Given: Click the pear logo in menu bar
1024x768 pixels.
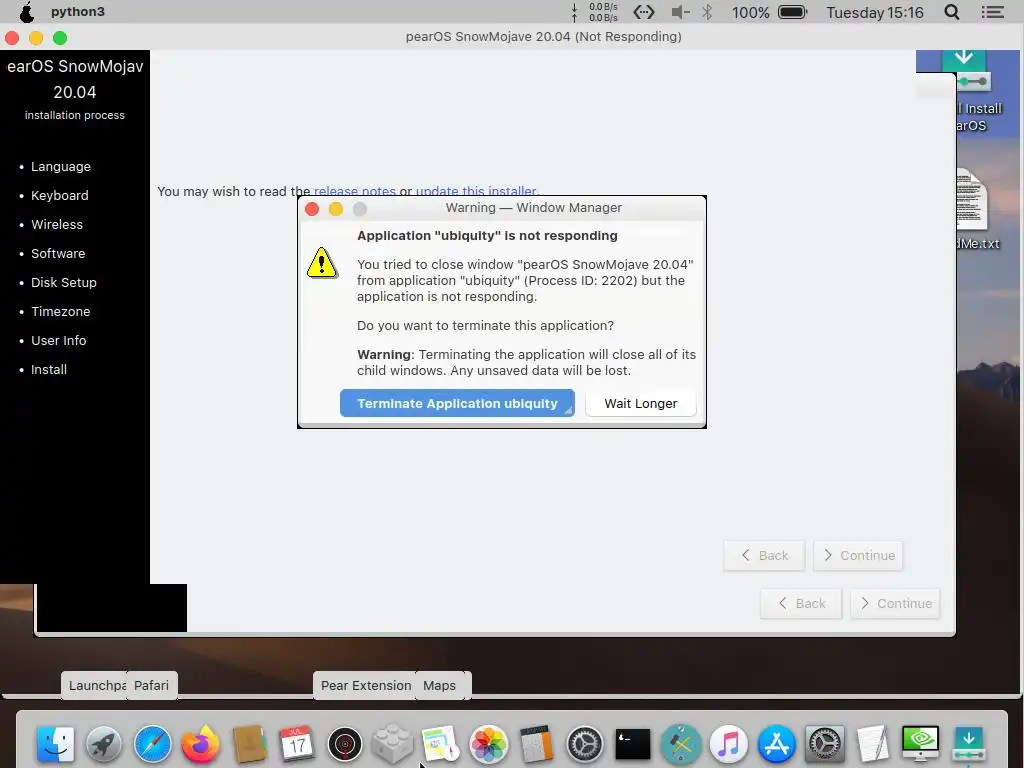Looking at the screenshot, I should click(x=27, y=12).
